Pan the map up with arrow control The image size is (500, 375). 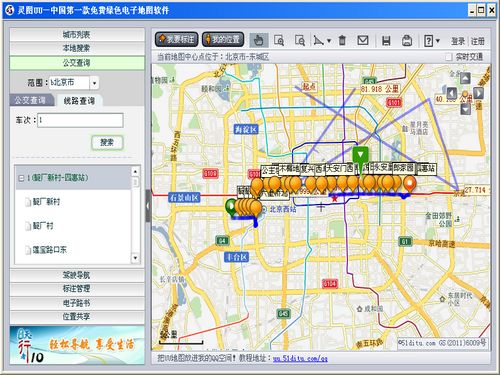(465, 78)
